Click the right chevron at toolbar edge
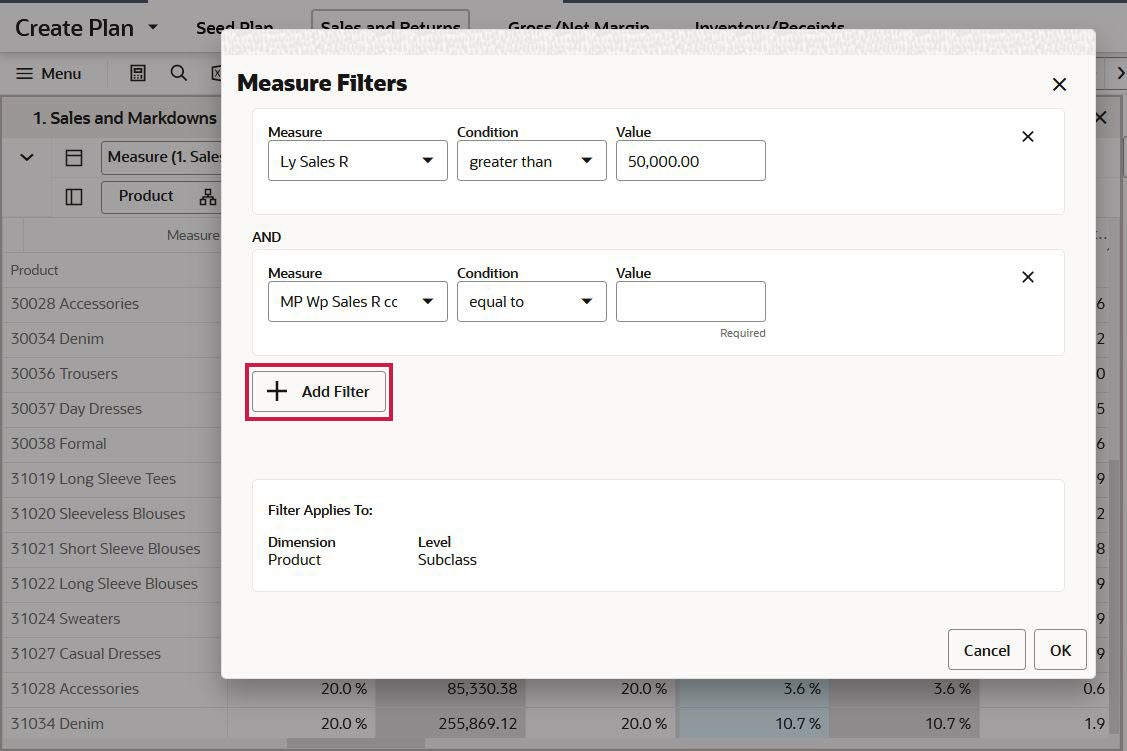This screenshot has width=1127, height=751. coord(1120,72)
